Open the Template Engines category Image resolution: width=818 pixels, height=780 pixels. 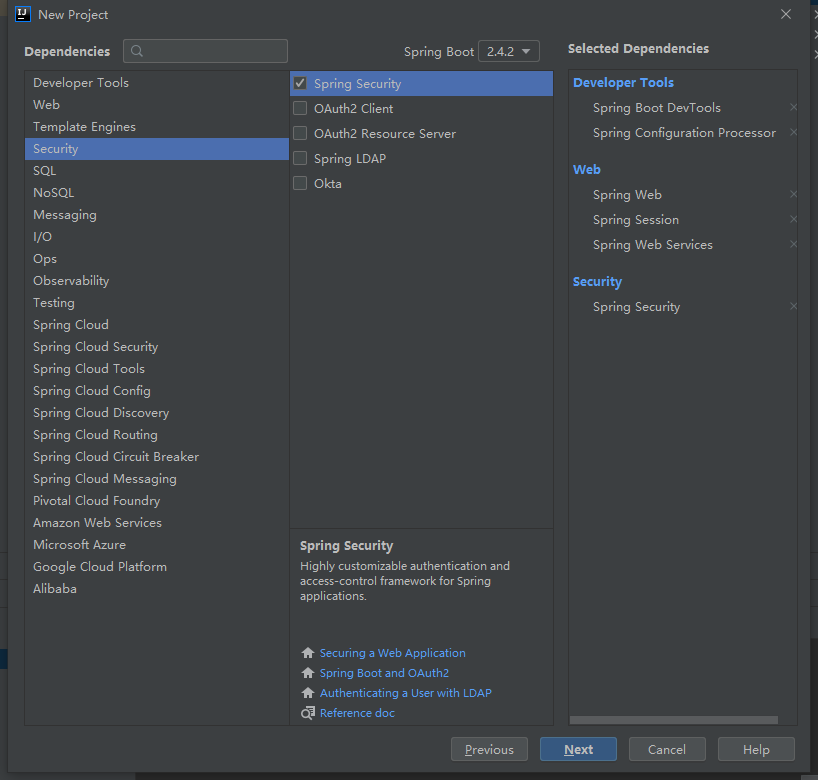[157, 127]
